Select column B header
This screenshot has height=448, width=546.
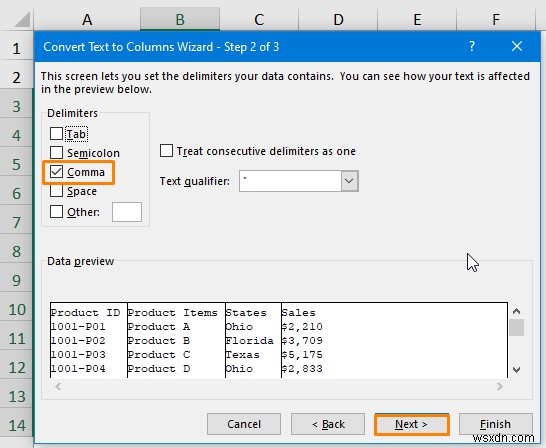click(x=180, y=19)
